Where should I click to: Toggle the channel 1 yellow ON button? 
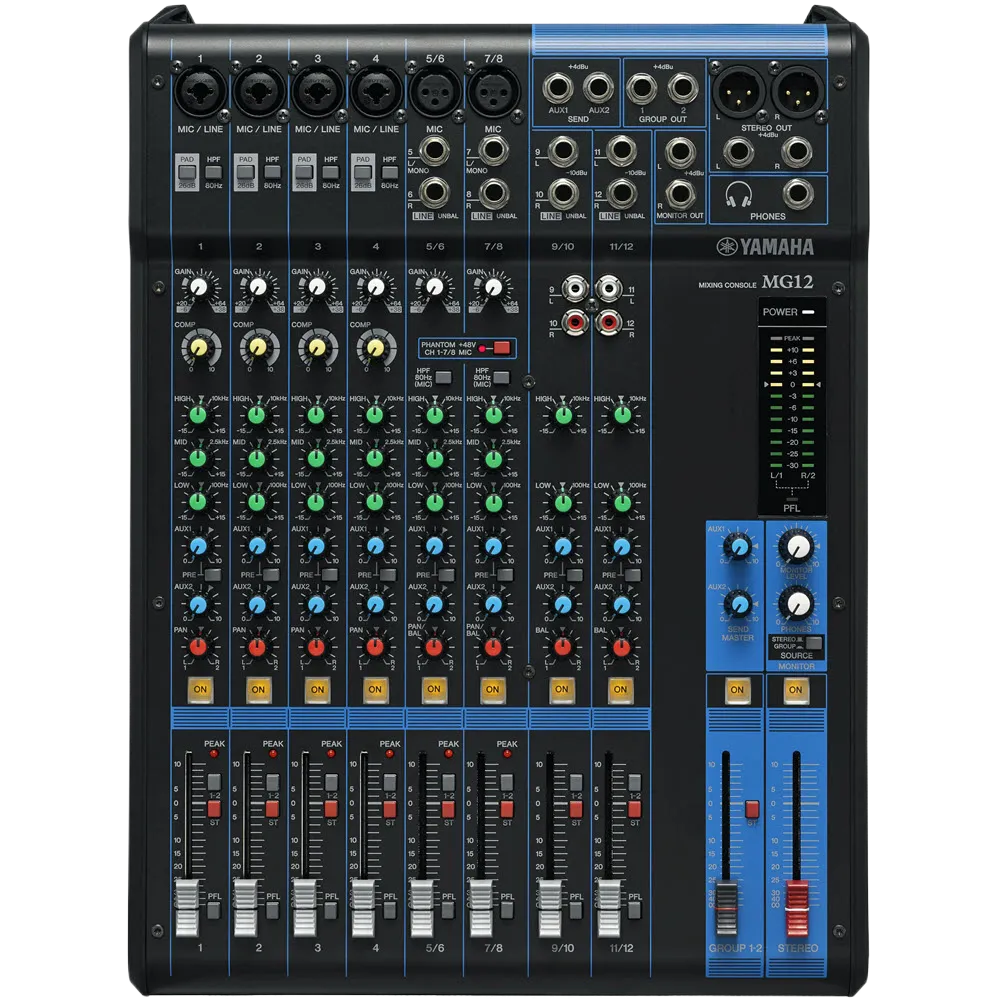pyautogui.click(x=199, y=689)
